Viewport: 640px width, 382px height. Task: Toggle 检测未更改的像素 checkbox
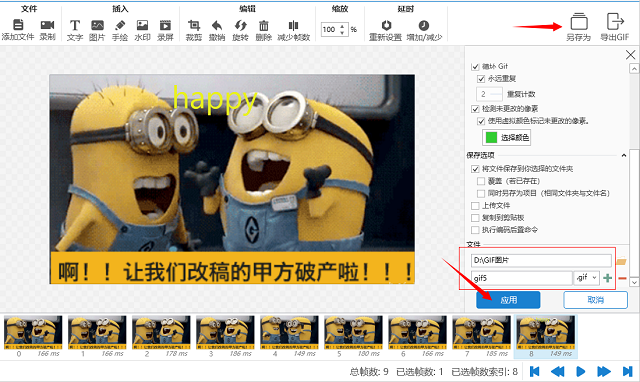pos(475,109)
